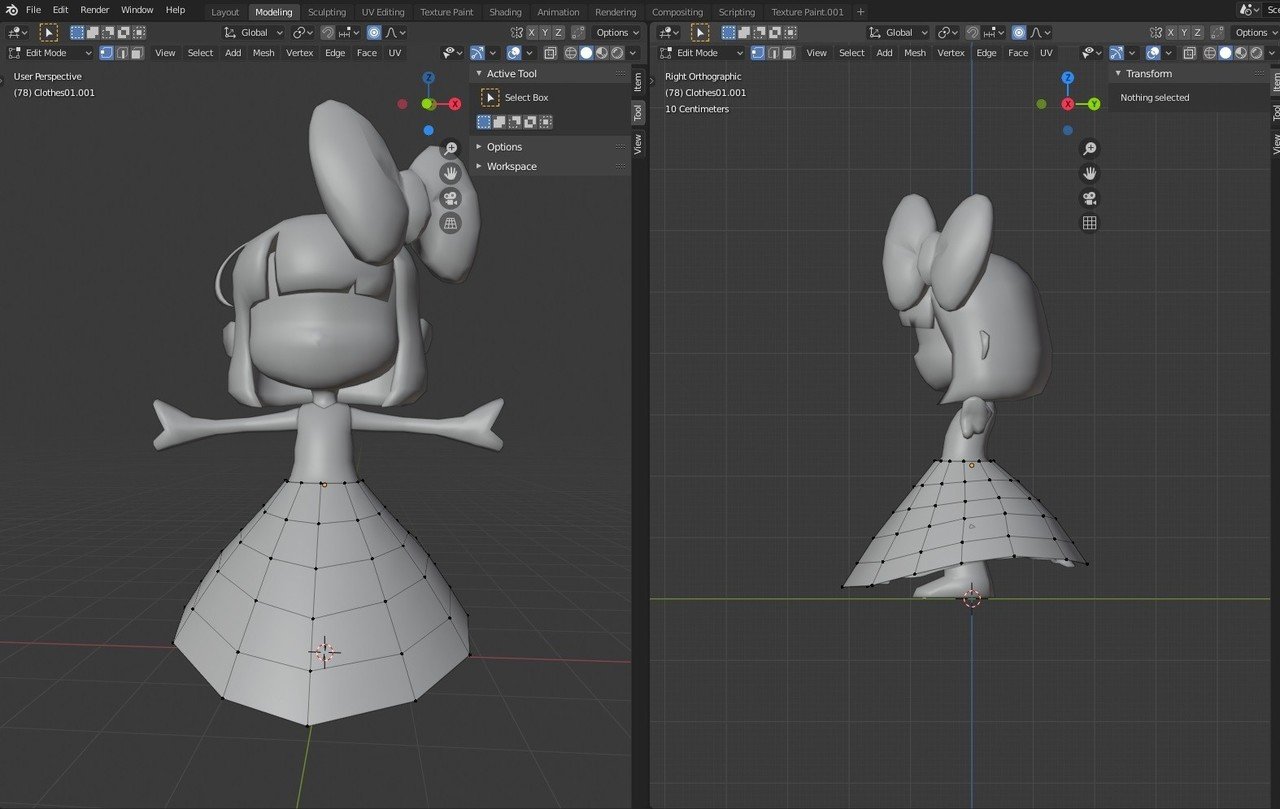Image resolution: width=1280 pixels, height=809 pixels.
Task: Switch to the Texture Paint workspace tab
Action: point(447,12)
